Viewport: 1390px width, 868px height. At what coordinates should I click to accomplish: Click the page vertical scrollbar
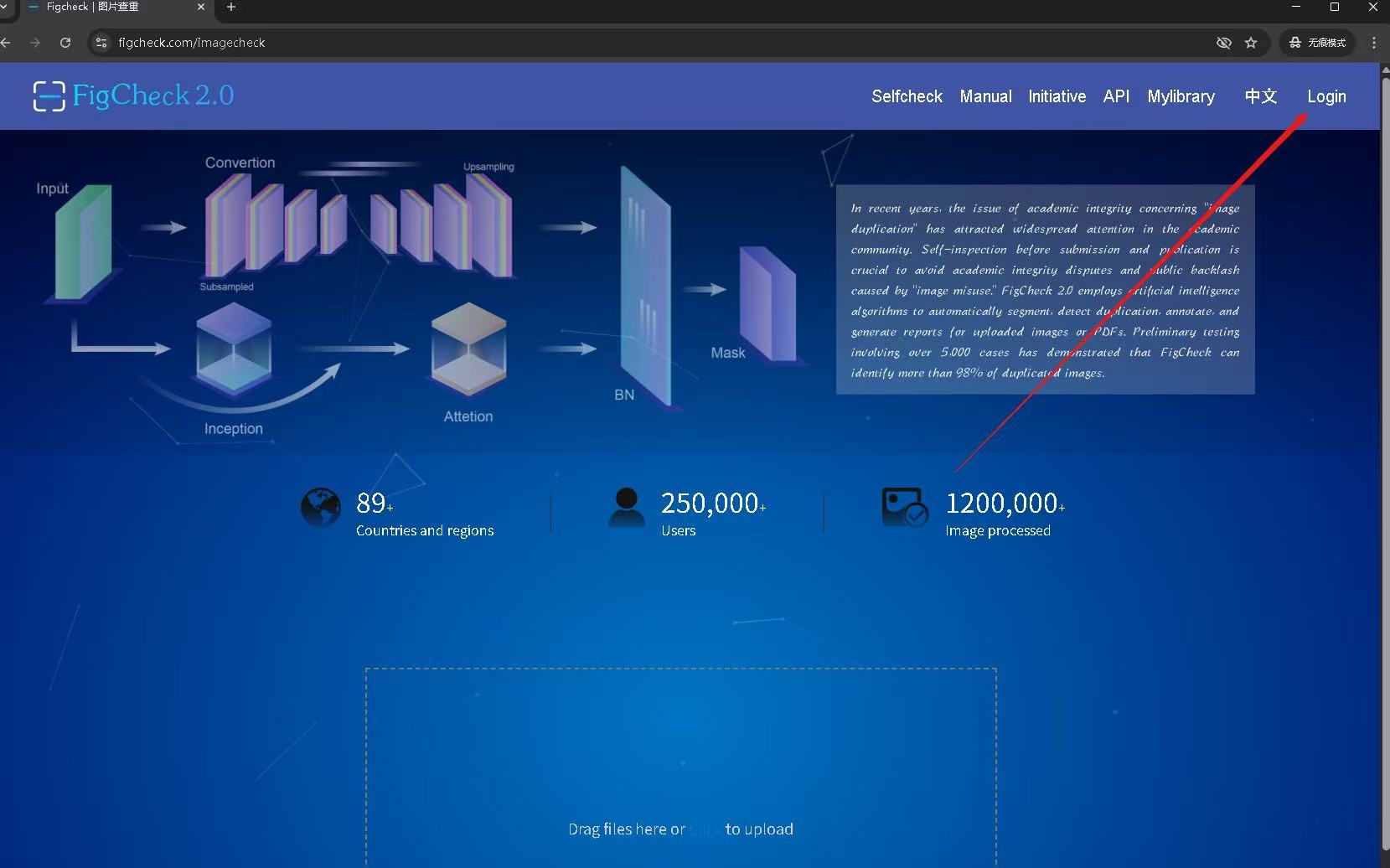(1384, 465)
